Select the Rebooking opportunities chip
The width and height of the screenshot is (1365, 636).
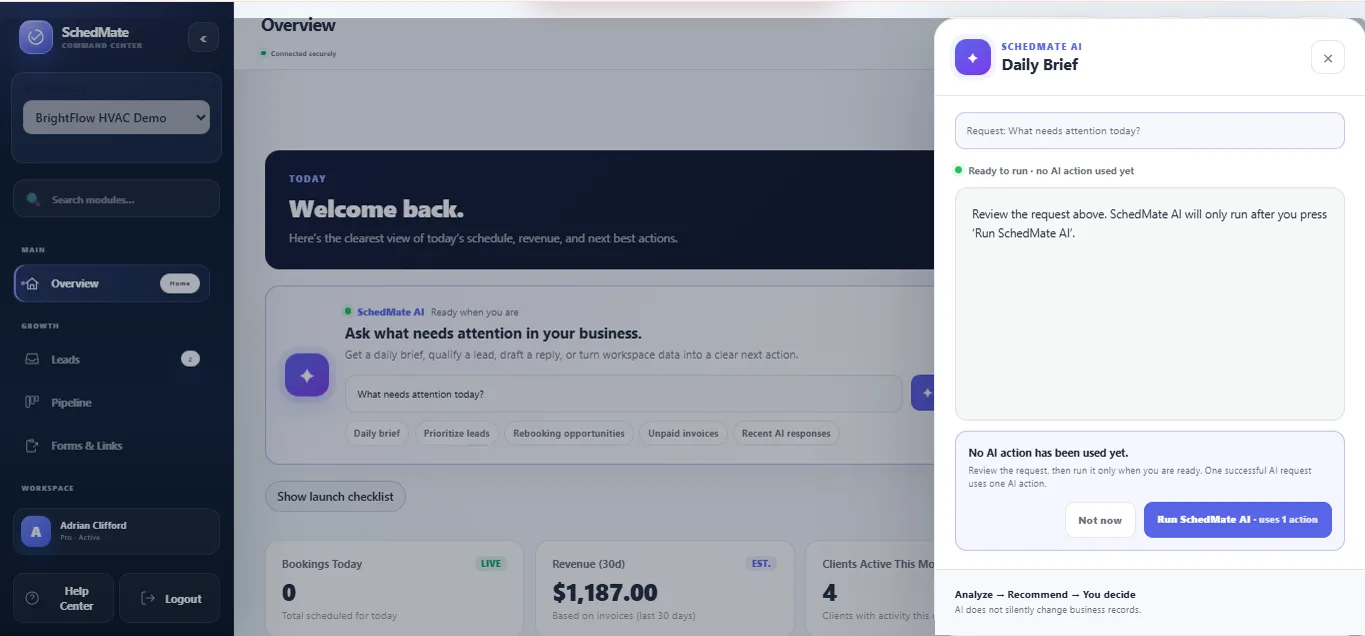(x=569, y=433)
